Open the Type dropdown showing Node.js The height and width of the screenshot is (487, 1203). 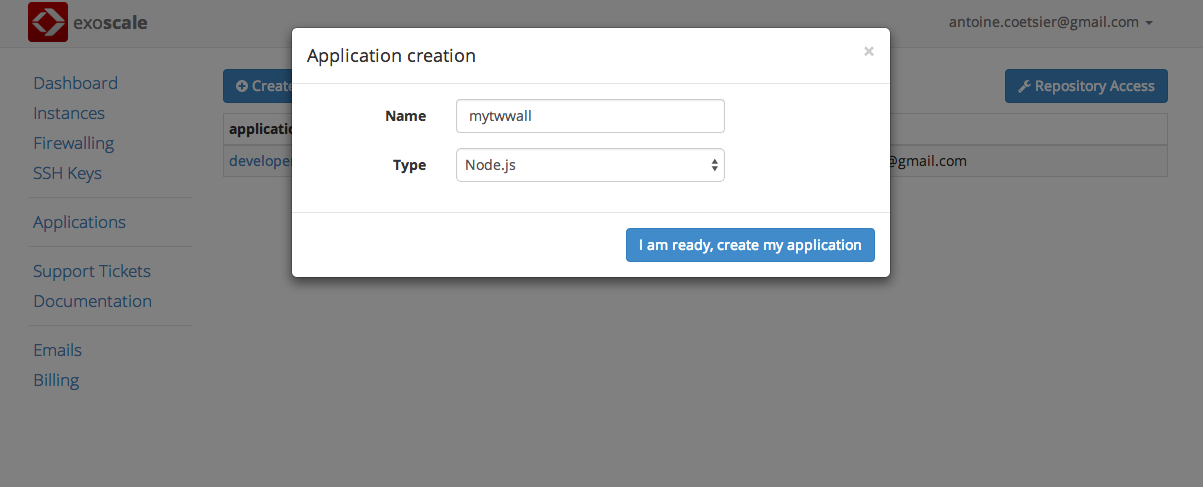[590, 165]
